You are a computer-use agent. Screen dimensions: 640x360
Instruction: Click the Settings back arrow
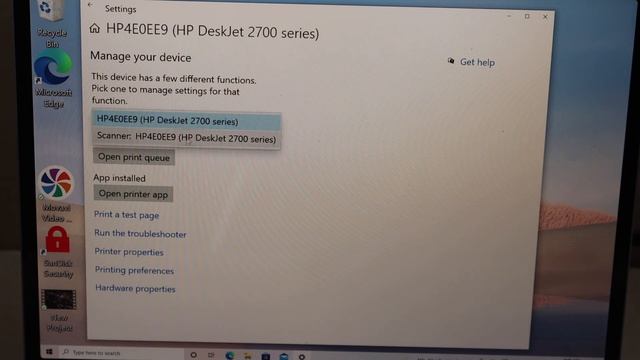(91, 5)
